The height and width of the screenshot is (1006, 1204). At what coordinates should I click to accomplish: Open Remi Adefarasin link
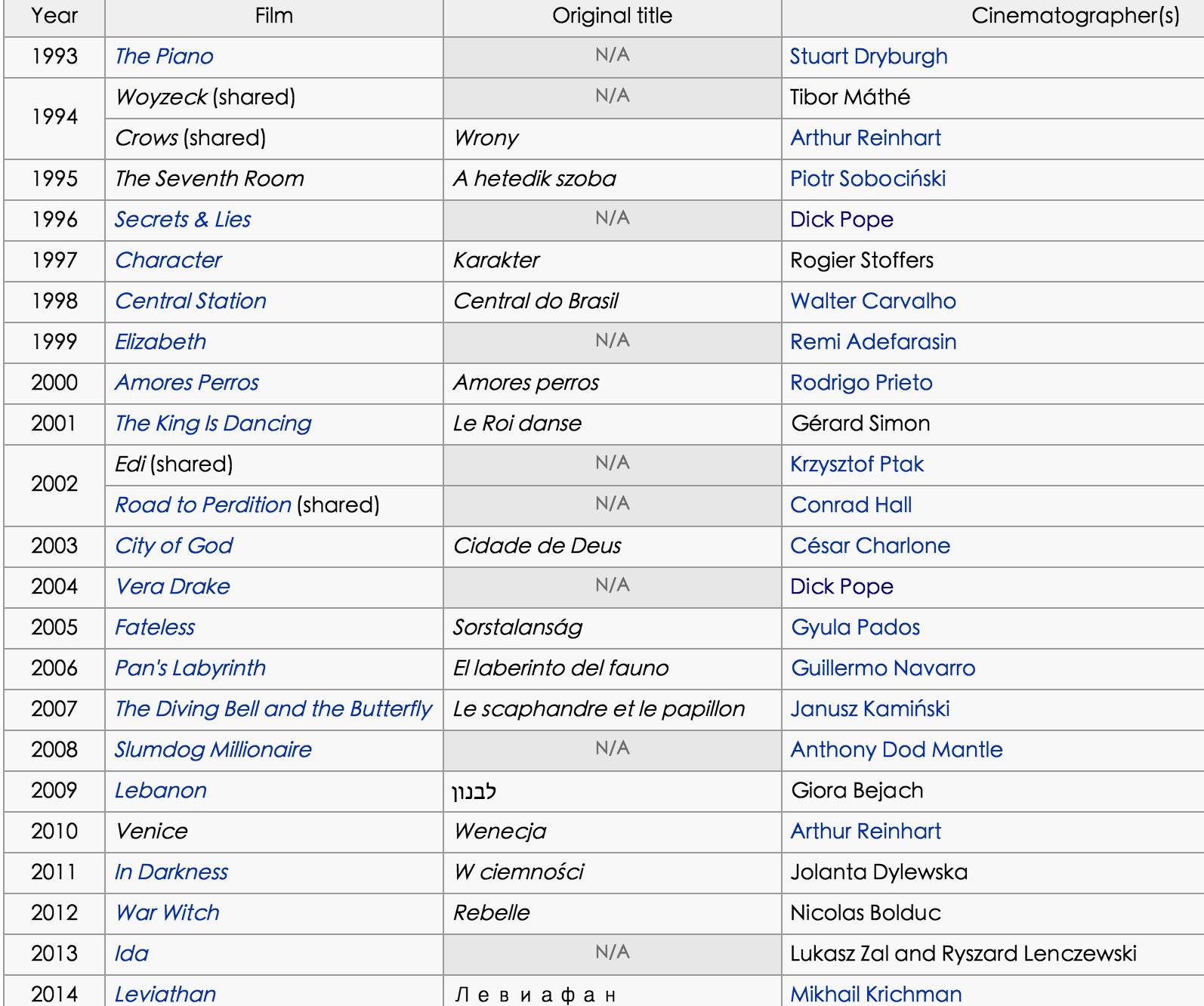(x=873, y=342)
